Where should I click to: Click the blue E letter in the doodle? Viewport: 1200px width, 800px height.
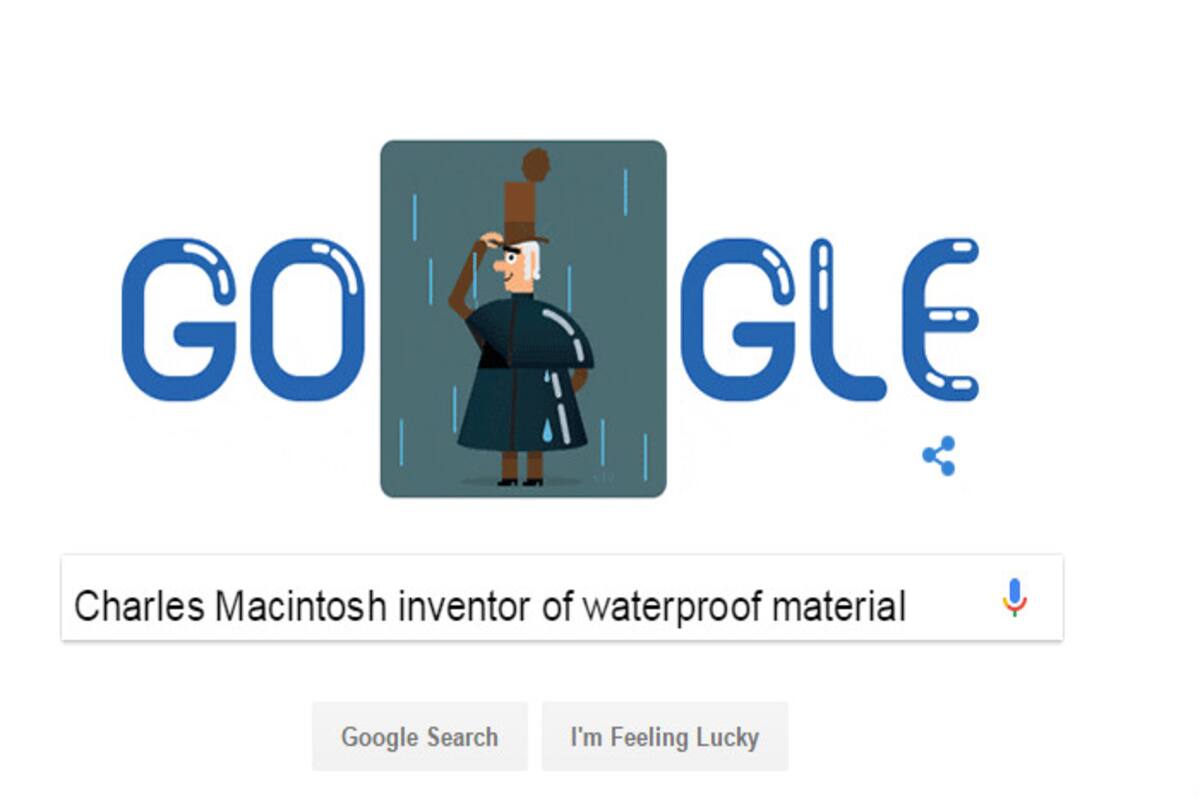940,320
